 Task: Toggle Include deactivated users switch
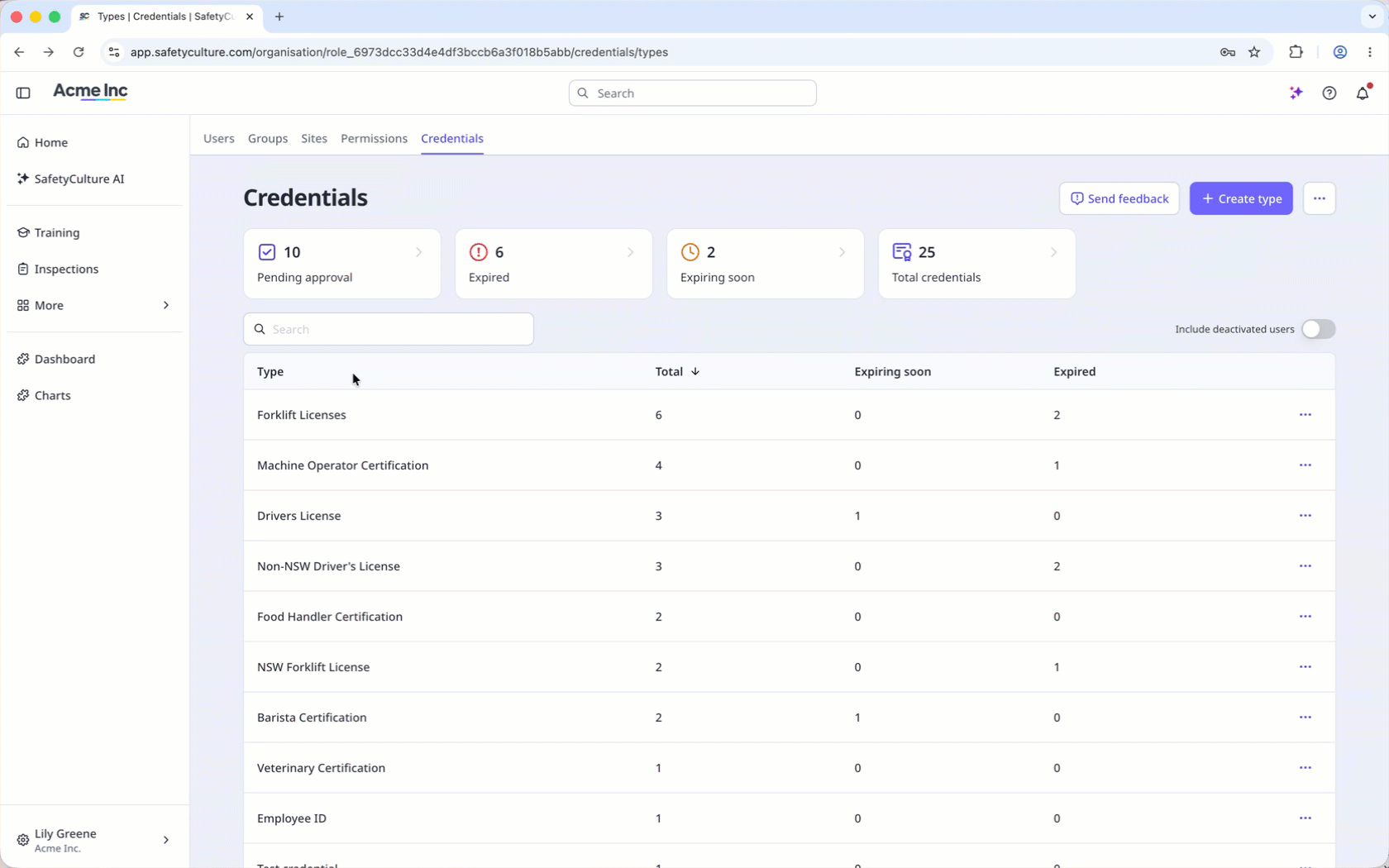1318,329
